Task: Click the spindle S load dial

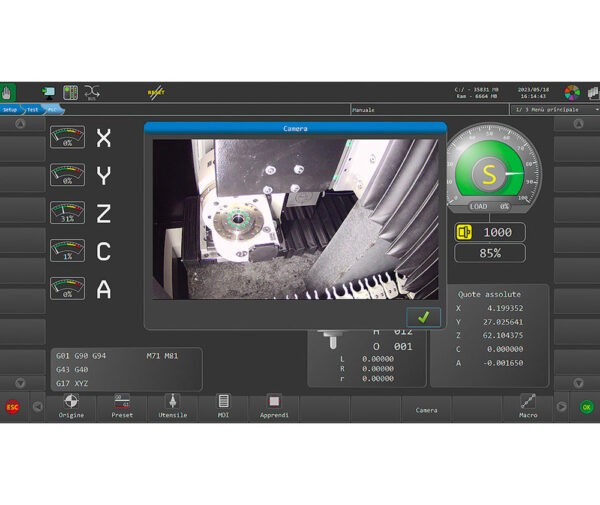Action: coord(490,173)
